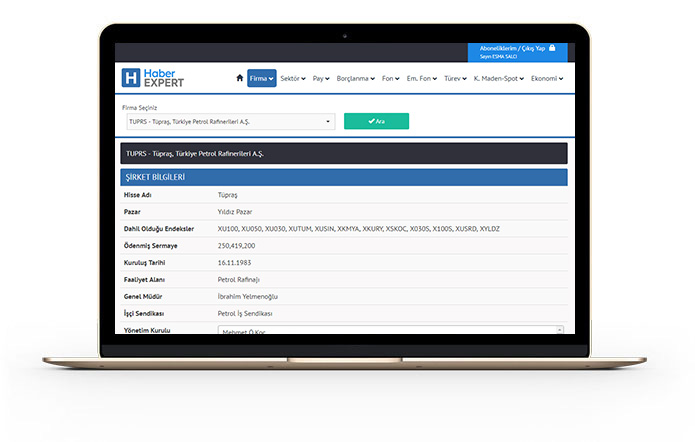Click the Yönetim Kurulu list scroll-up arrow

(559, 329)
